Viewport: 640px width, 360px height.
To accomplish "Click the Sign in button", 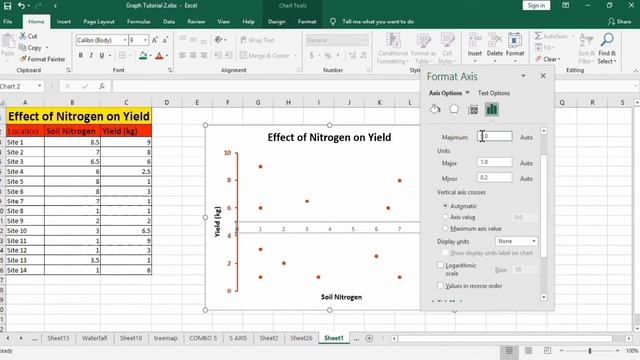I will pyautogui.click(x=536, y=5).
